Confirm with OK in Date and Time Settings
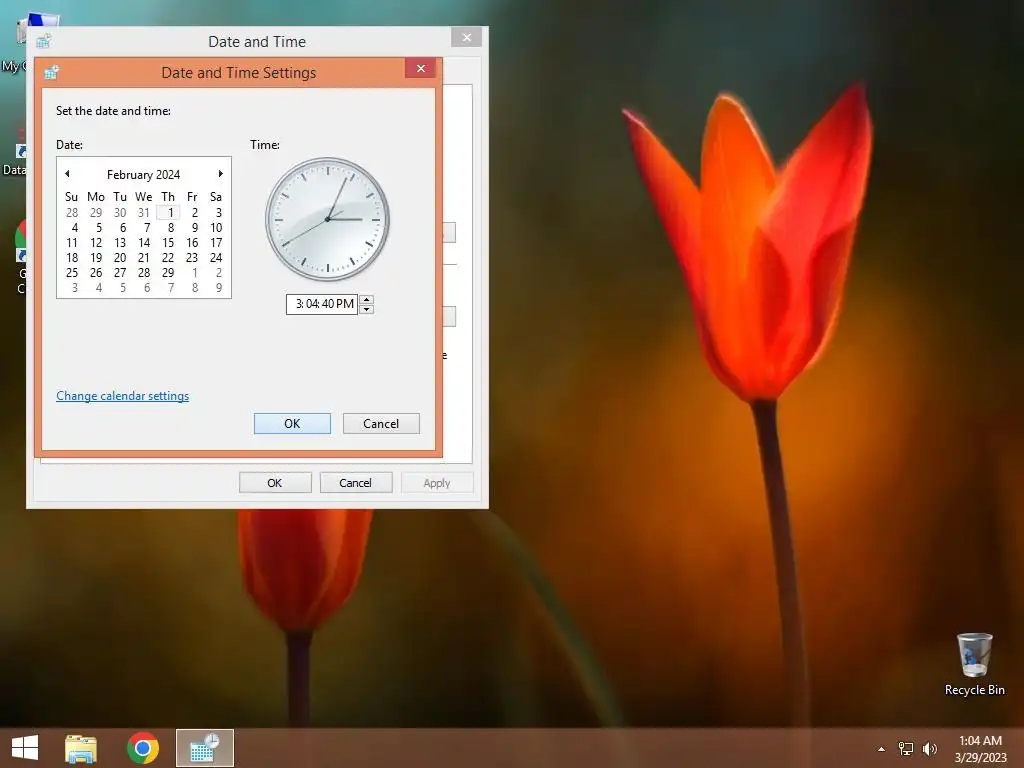The width and height of the screenshot is (1024, 768). point(292,423)
